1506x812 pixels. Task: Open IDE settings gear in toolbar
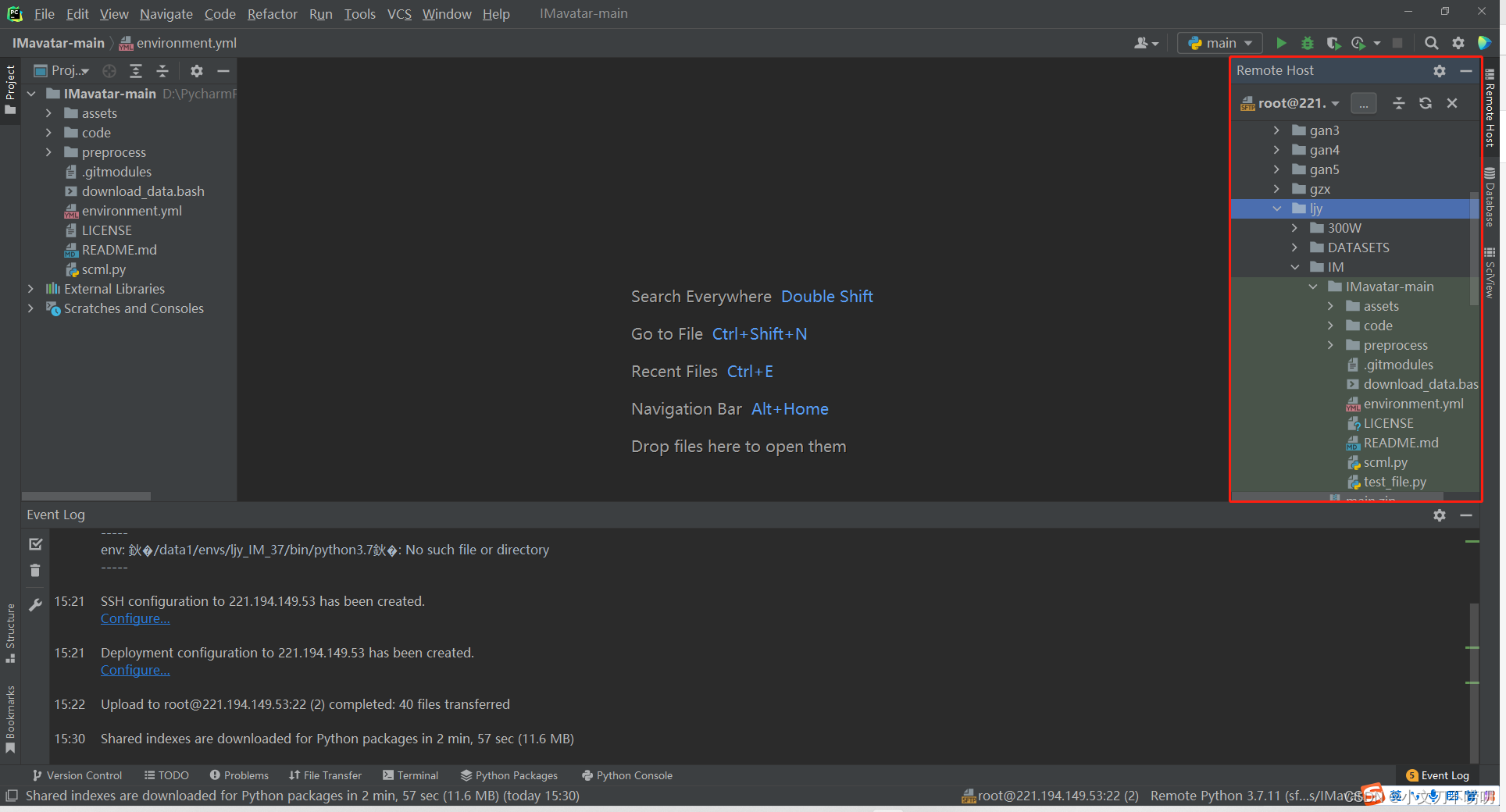pos(1458,43)
